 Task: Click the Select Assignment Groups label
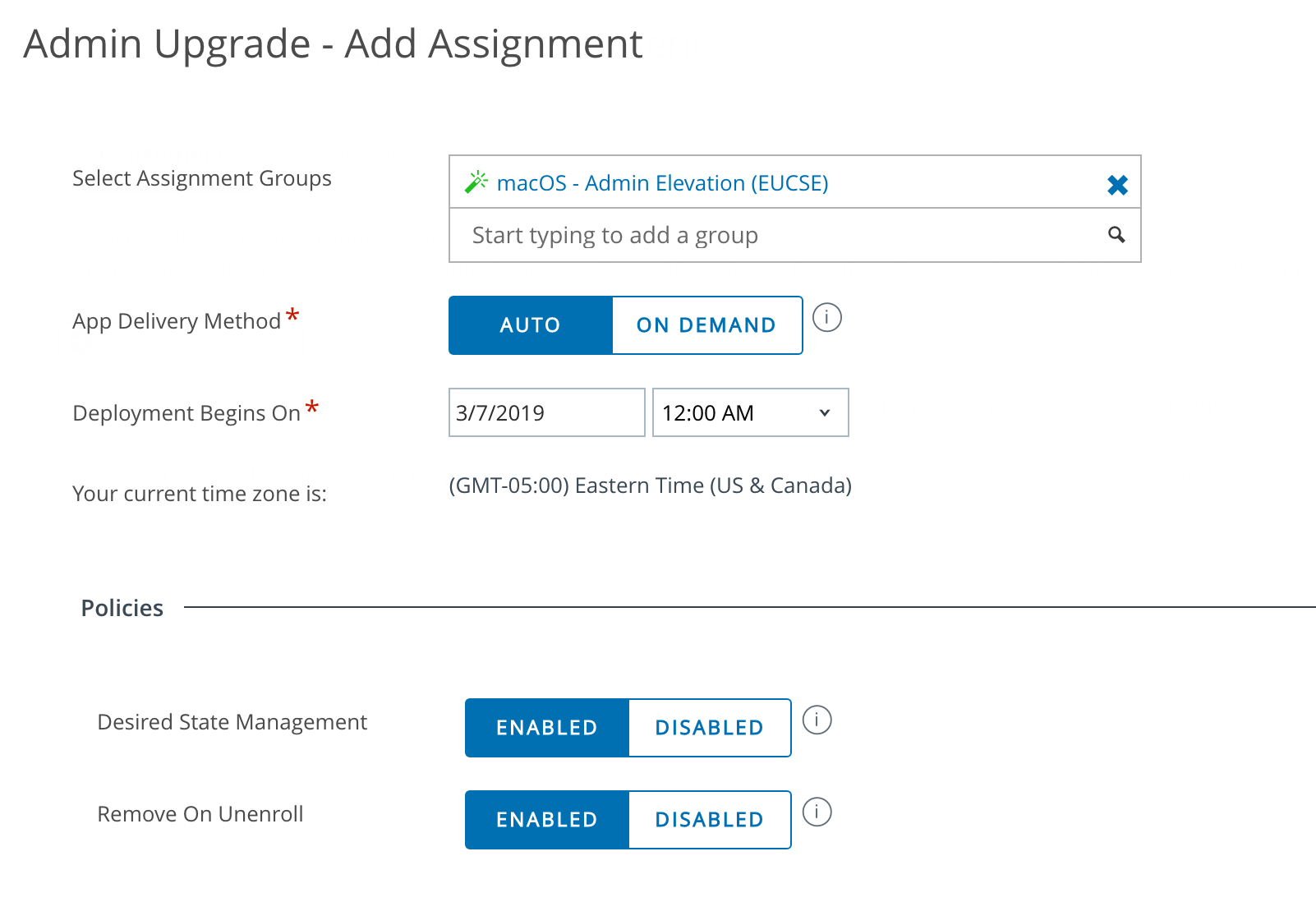click(x=202, y=178)
